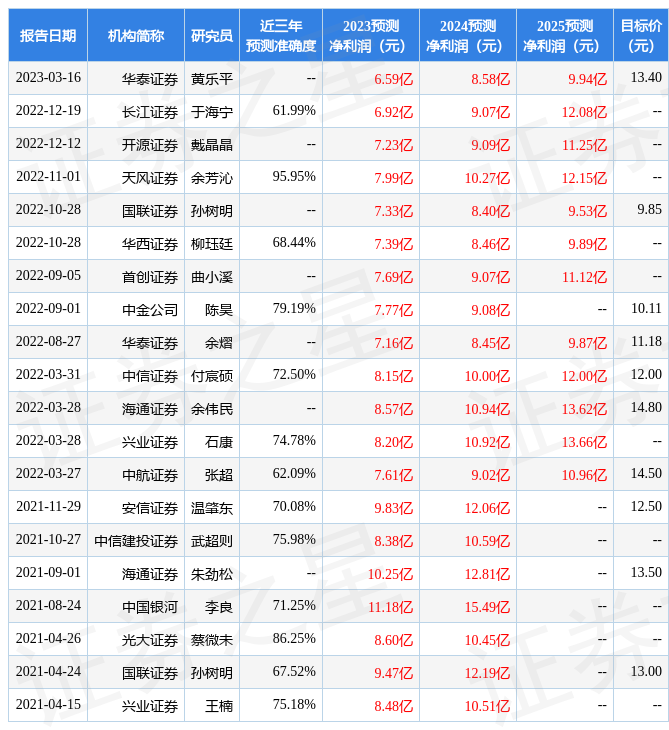Select researcher 朱劲松
Screen dimensions: 669x730
click(x=212, y=575)
